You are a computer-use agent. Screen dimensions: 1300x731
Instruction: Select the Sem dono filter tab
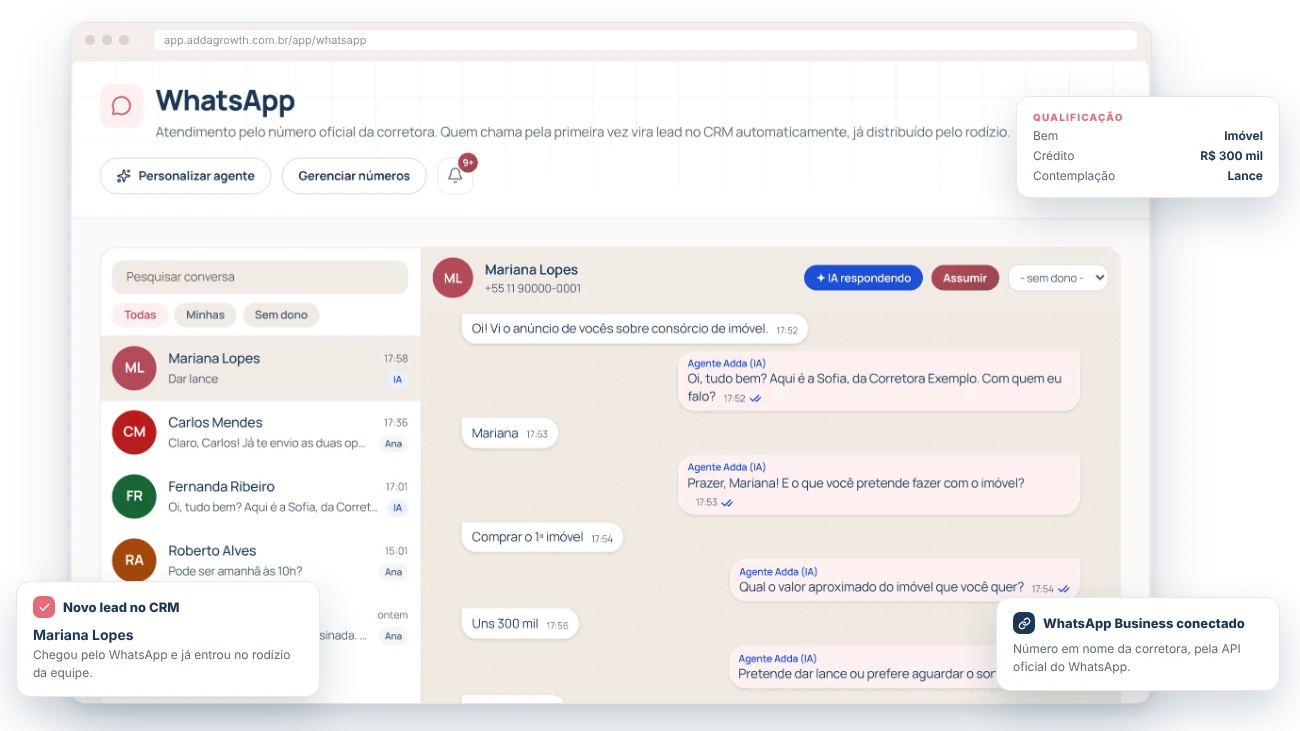(281, 315)
